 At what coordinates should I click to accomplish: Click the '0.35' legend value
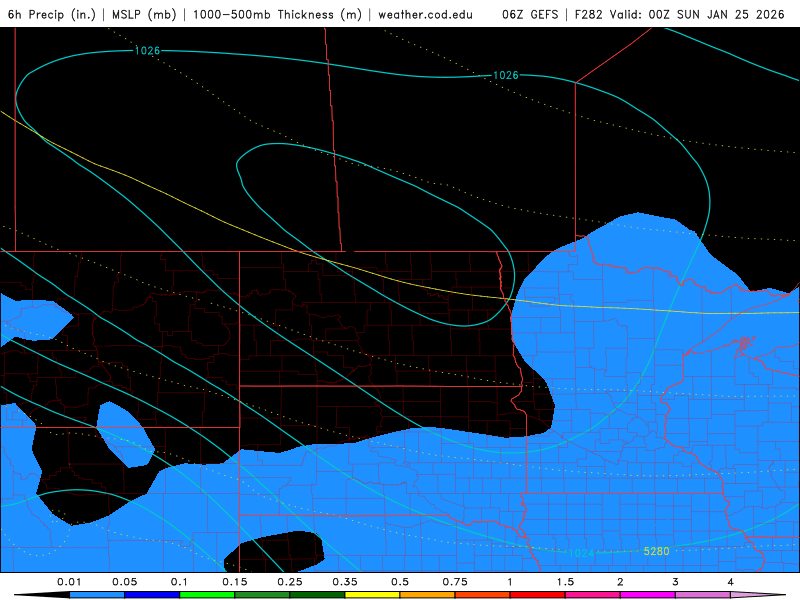coord(345,582)
